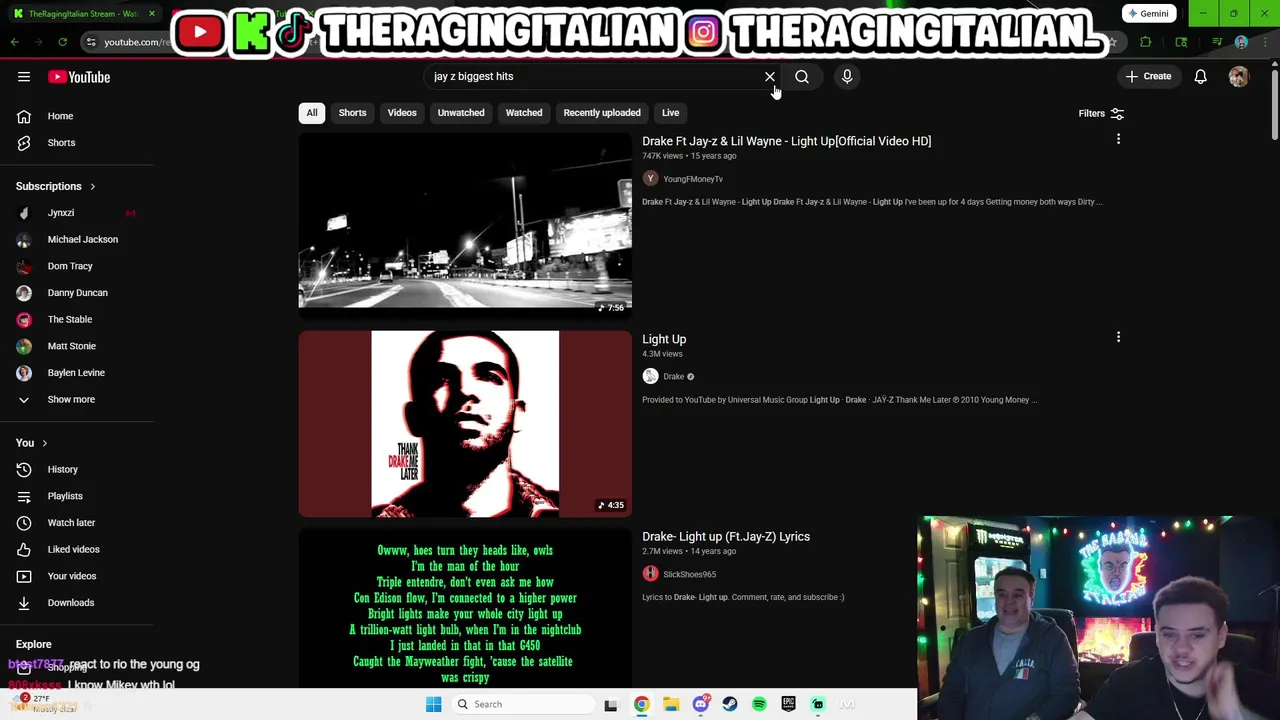Switch to the TheRagingItalian Stream browser tab

coord(82,14)
